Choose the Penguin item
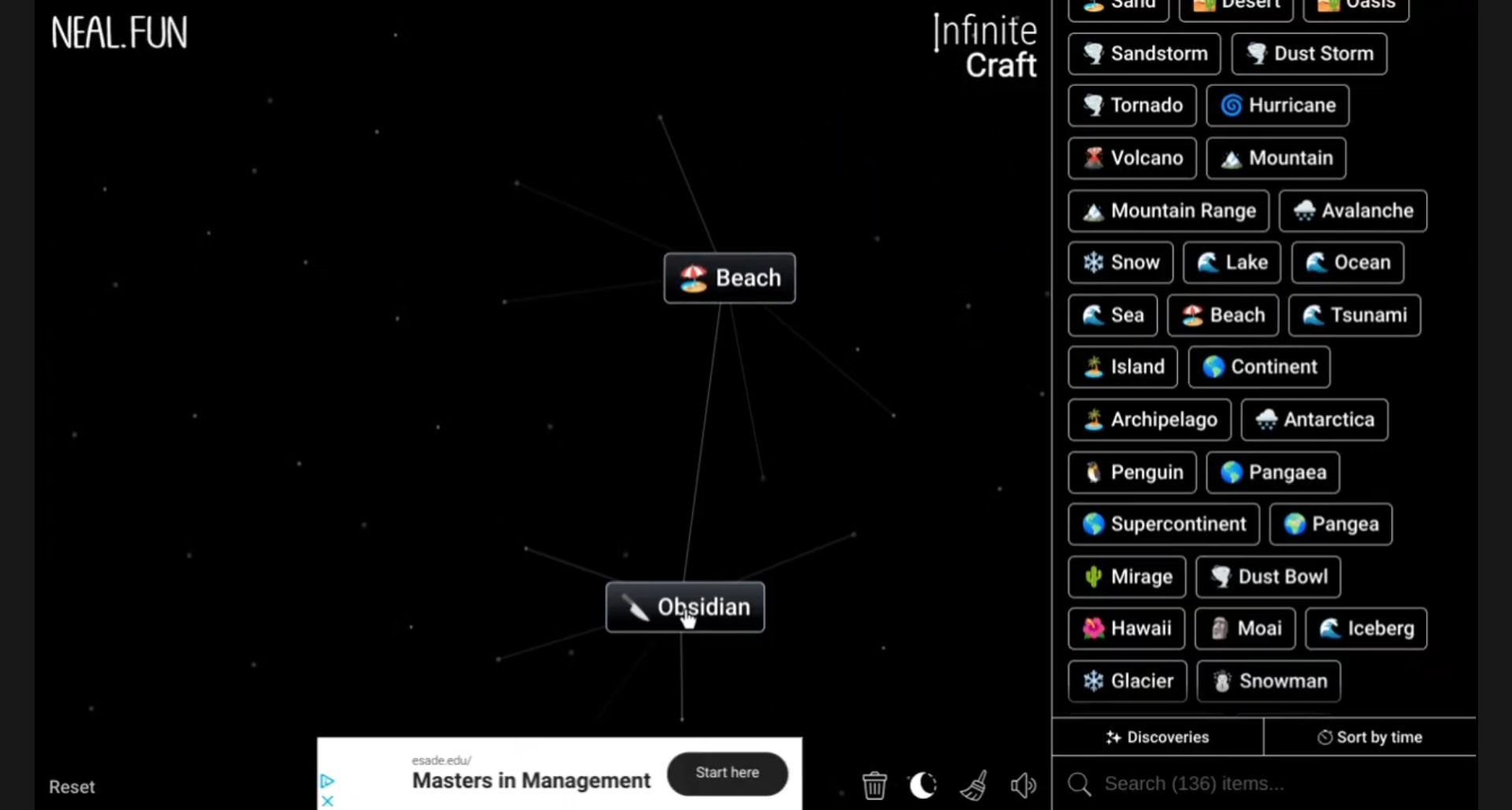Image resolution: width=1512 pixels, height=810 pixels. coord(1132,473)
